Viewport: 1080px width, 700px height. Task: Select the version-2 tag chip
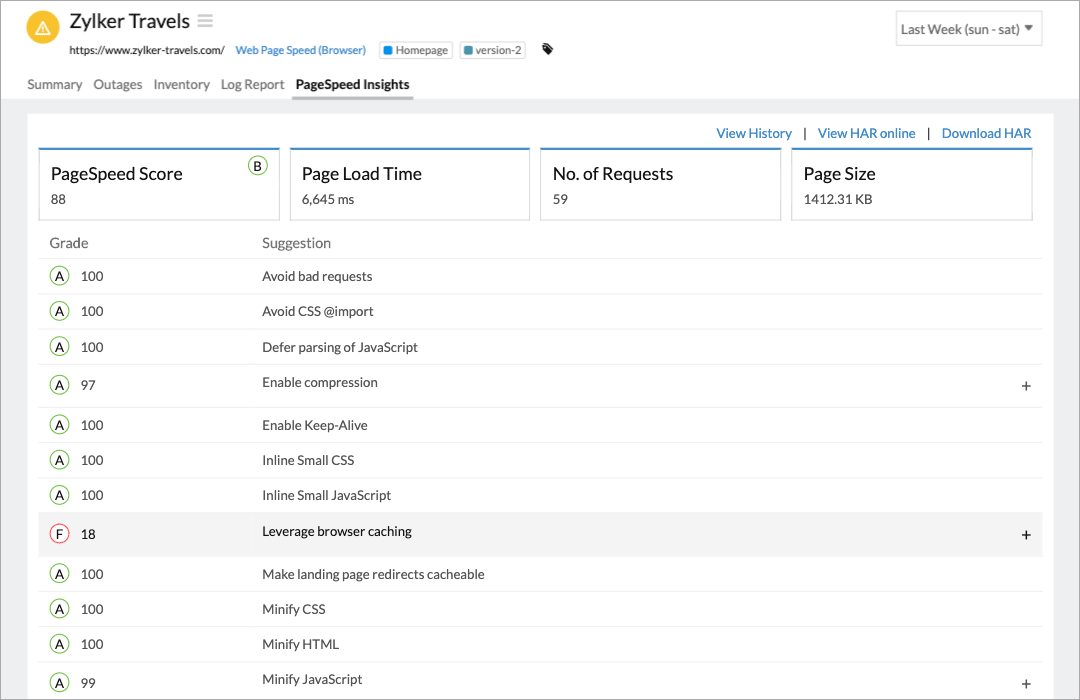point(491,49)
